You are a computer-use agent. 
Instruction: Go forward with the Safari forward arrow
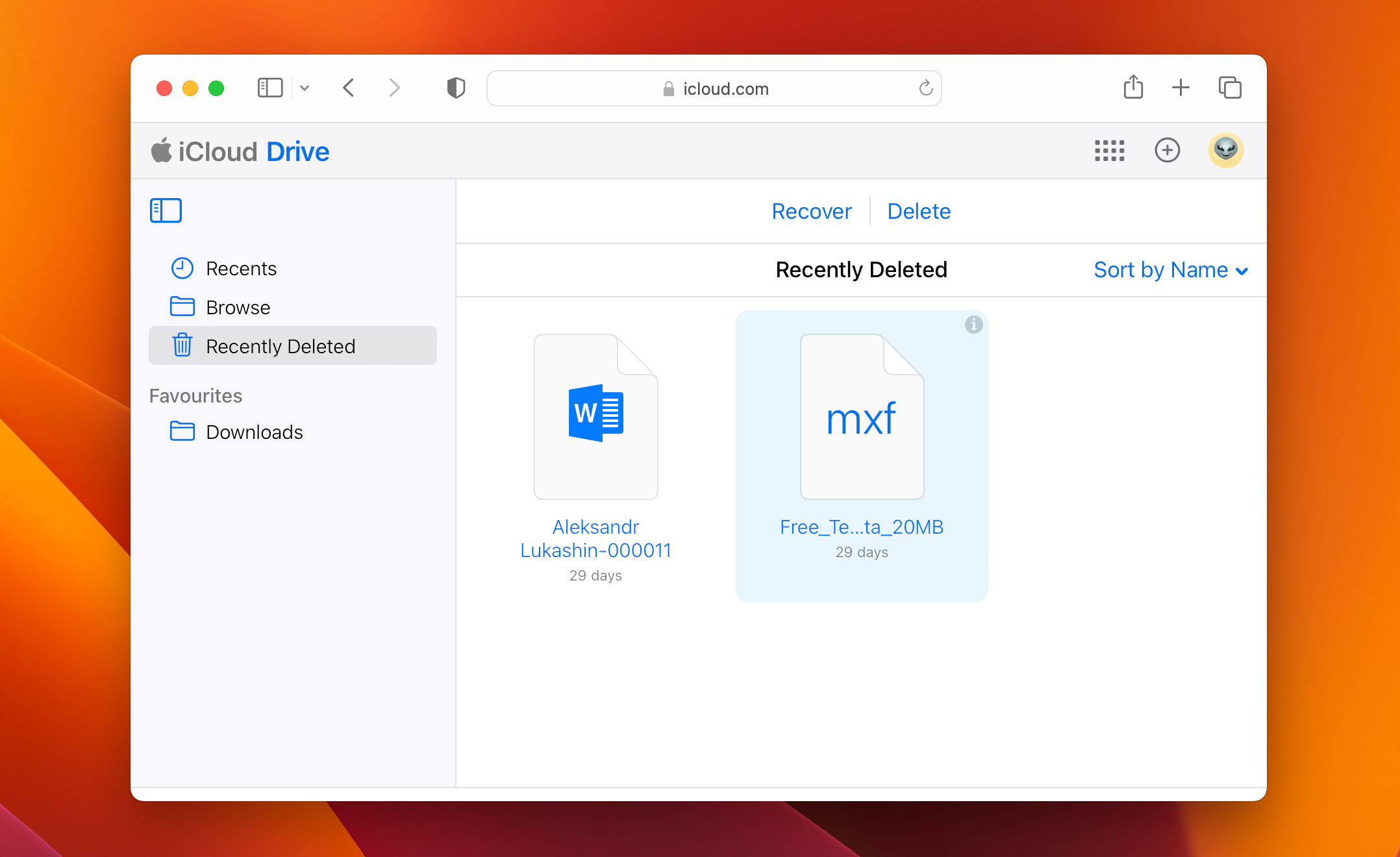tap(394, 88)
